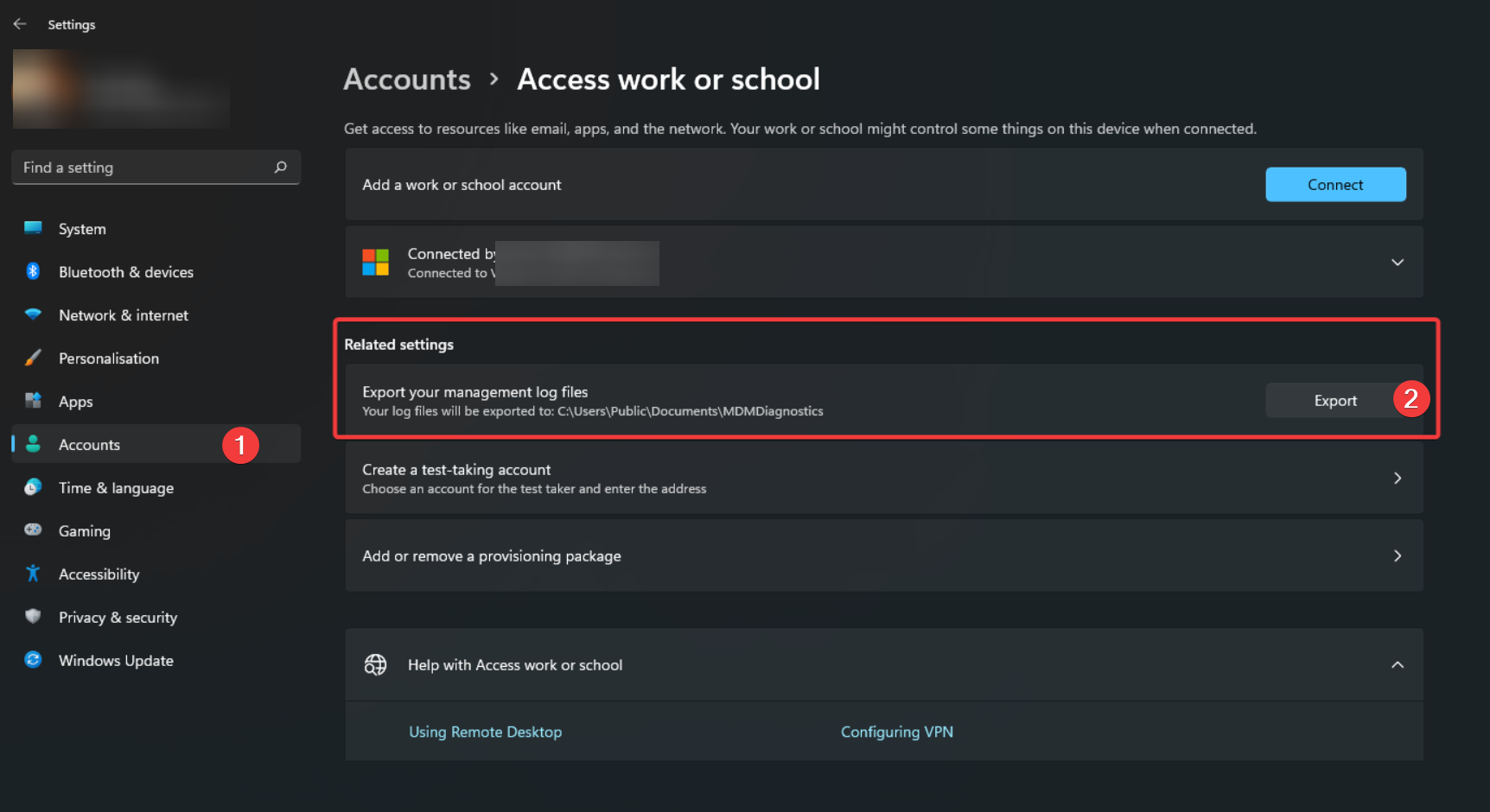Click the Export button for management logs
1490x812 pixels.
coord(1335,400)
